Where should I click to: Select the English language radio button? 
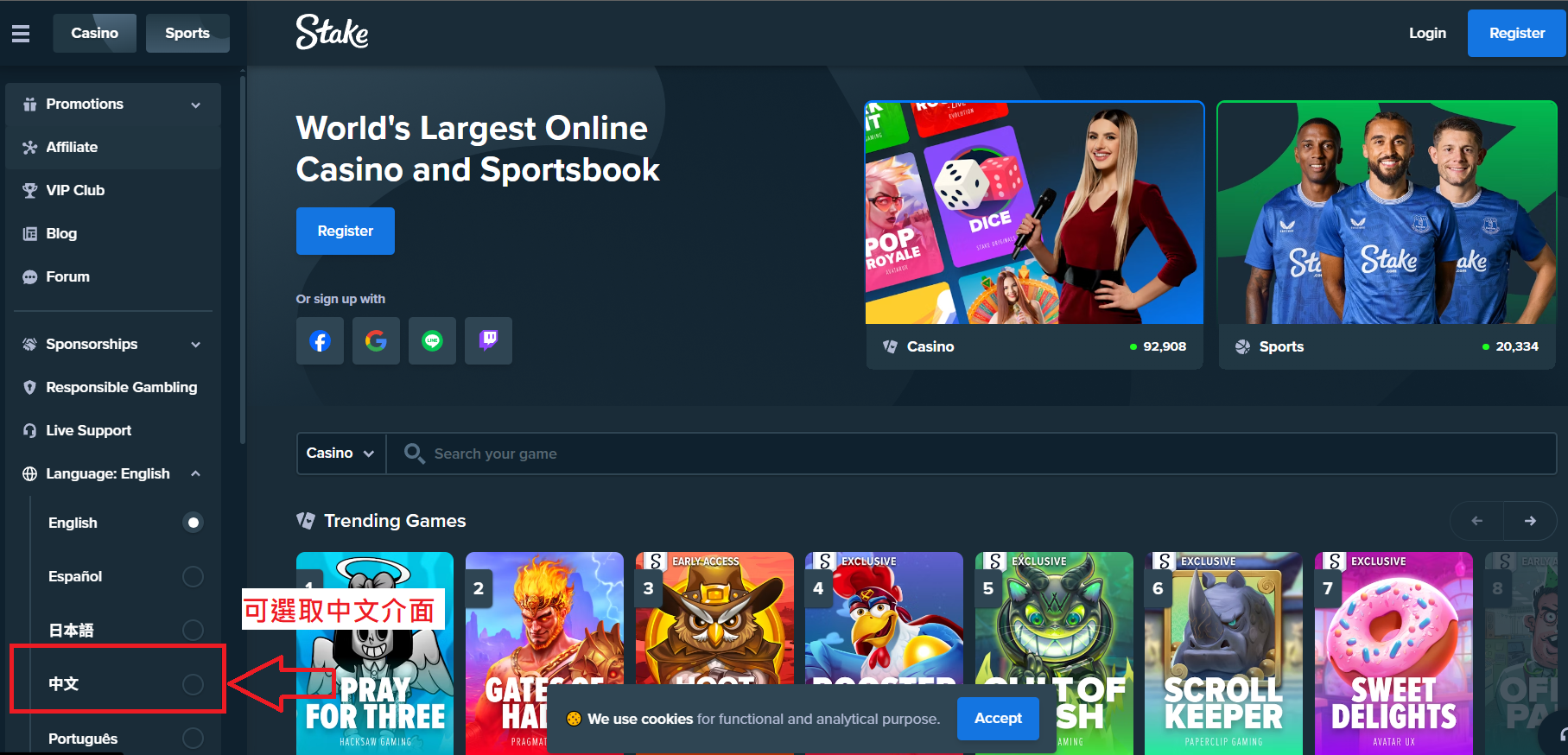194,523
